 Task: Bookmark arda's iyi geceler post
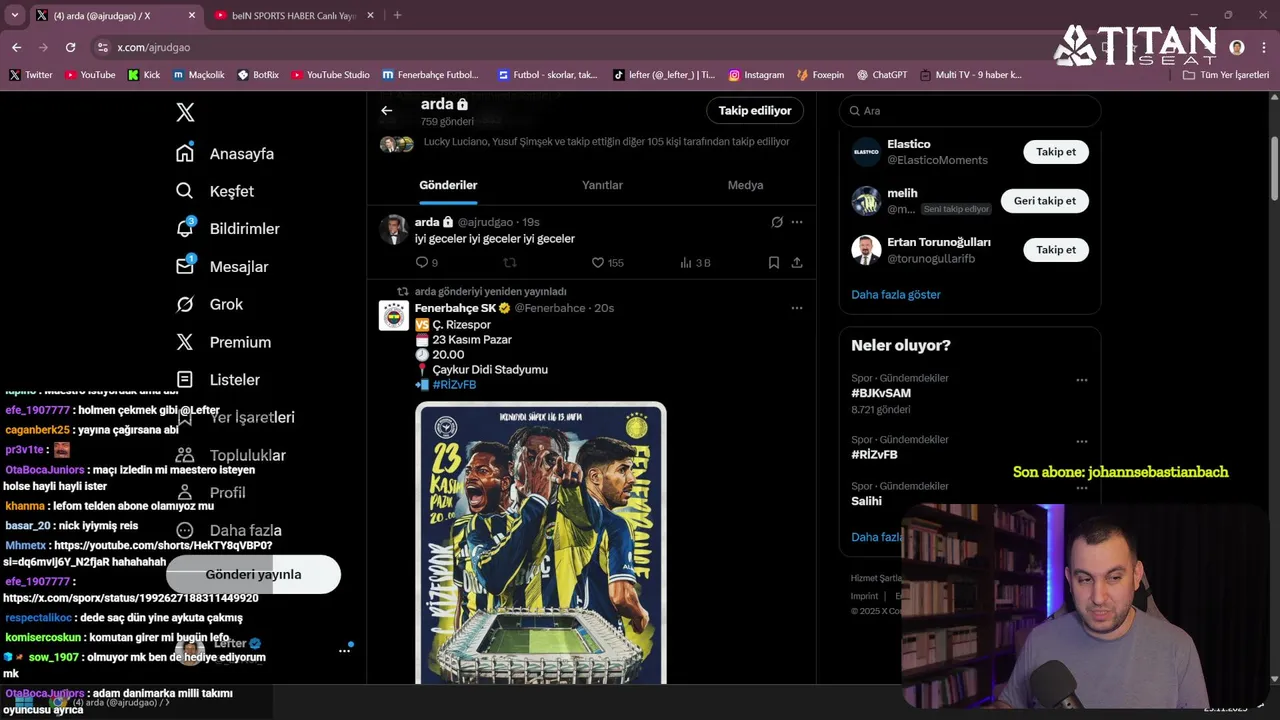(x=774, y=262)
